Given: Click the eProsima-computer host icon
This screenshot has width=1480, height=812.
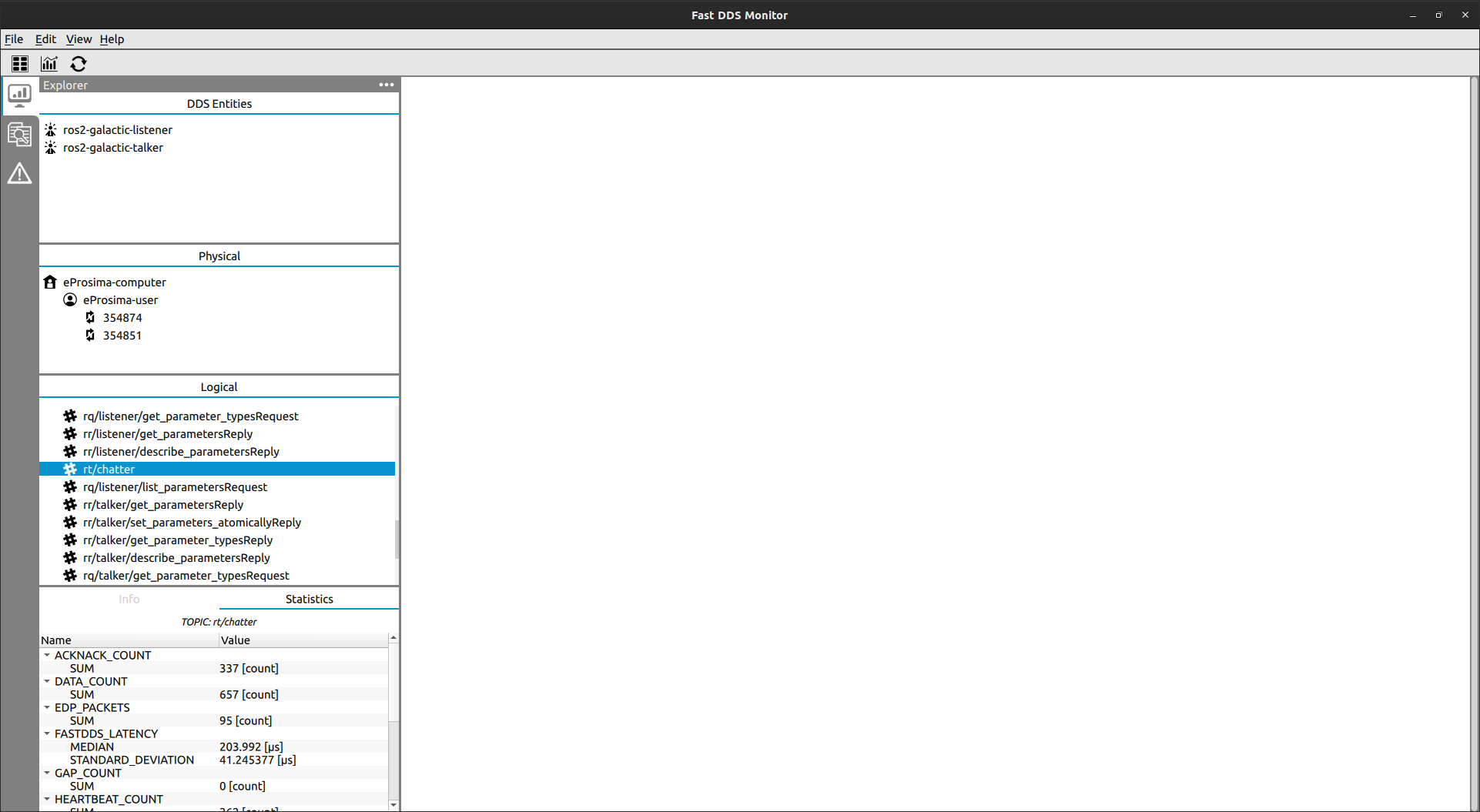Looking at the screenshot, I should [x=51, y=282].
